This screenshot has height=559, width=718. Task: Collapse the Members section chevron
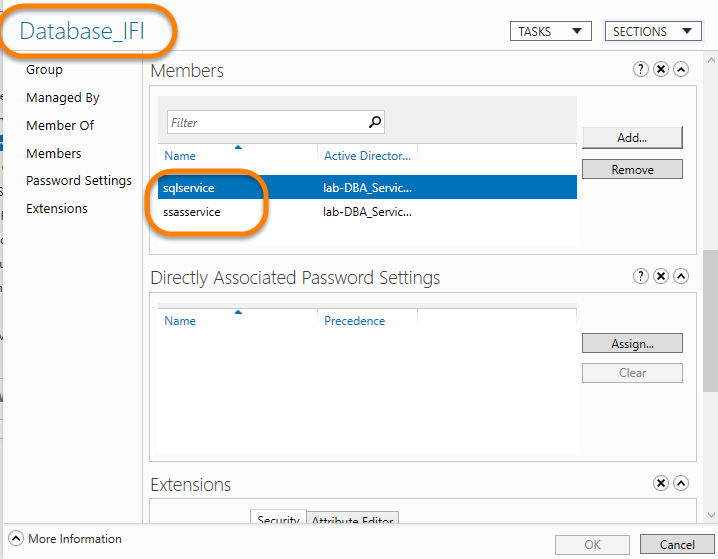pyautogui.click(x=681, y=69)
